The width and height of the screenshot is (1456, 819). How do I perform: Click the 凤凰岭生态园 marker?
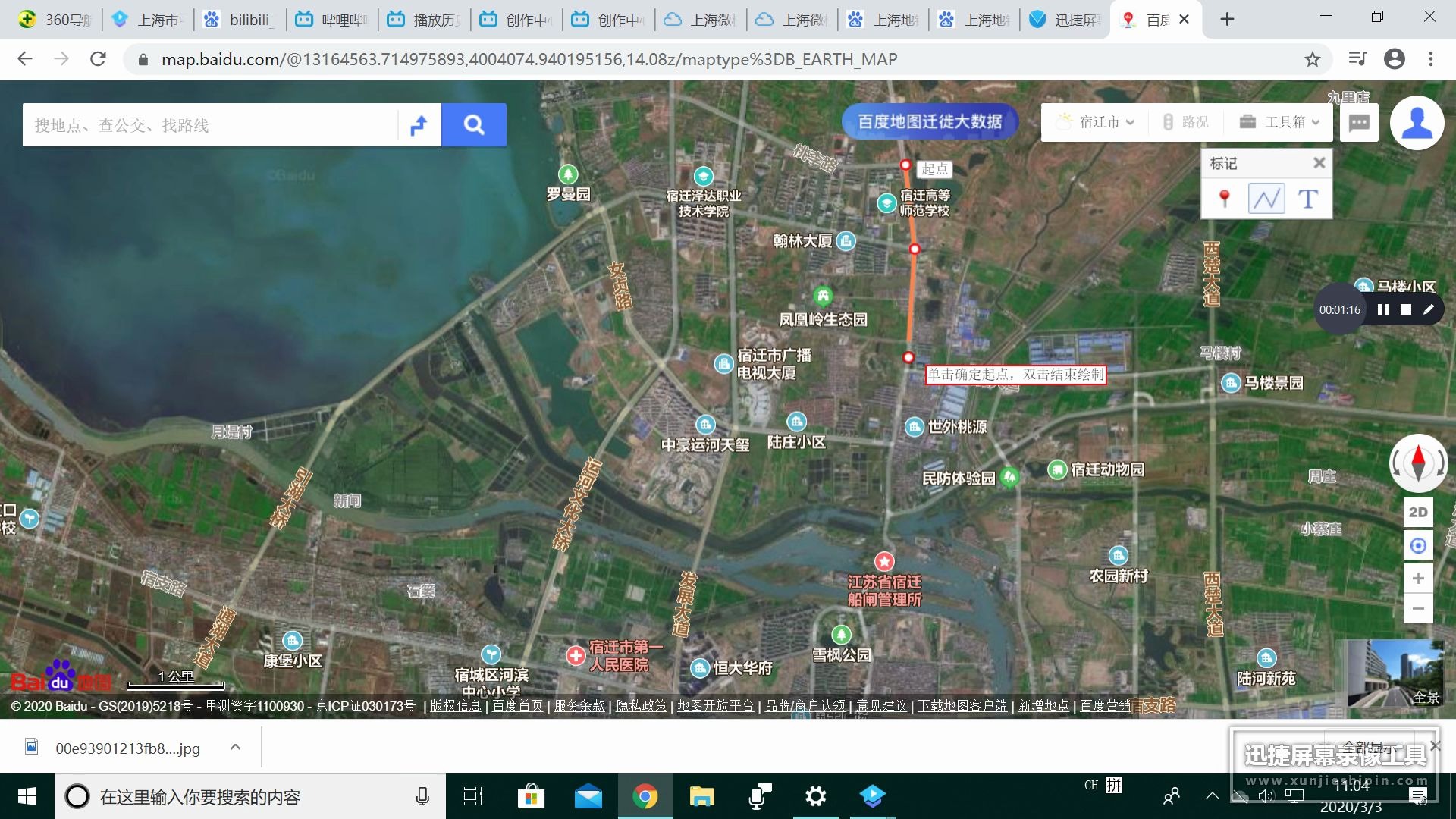[823, 296]
